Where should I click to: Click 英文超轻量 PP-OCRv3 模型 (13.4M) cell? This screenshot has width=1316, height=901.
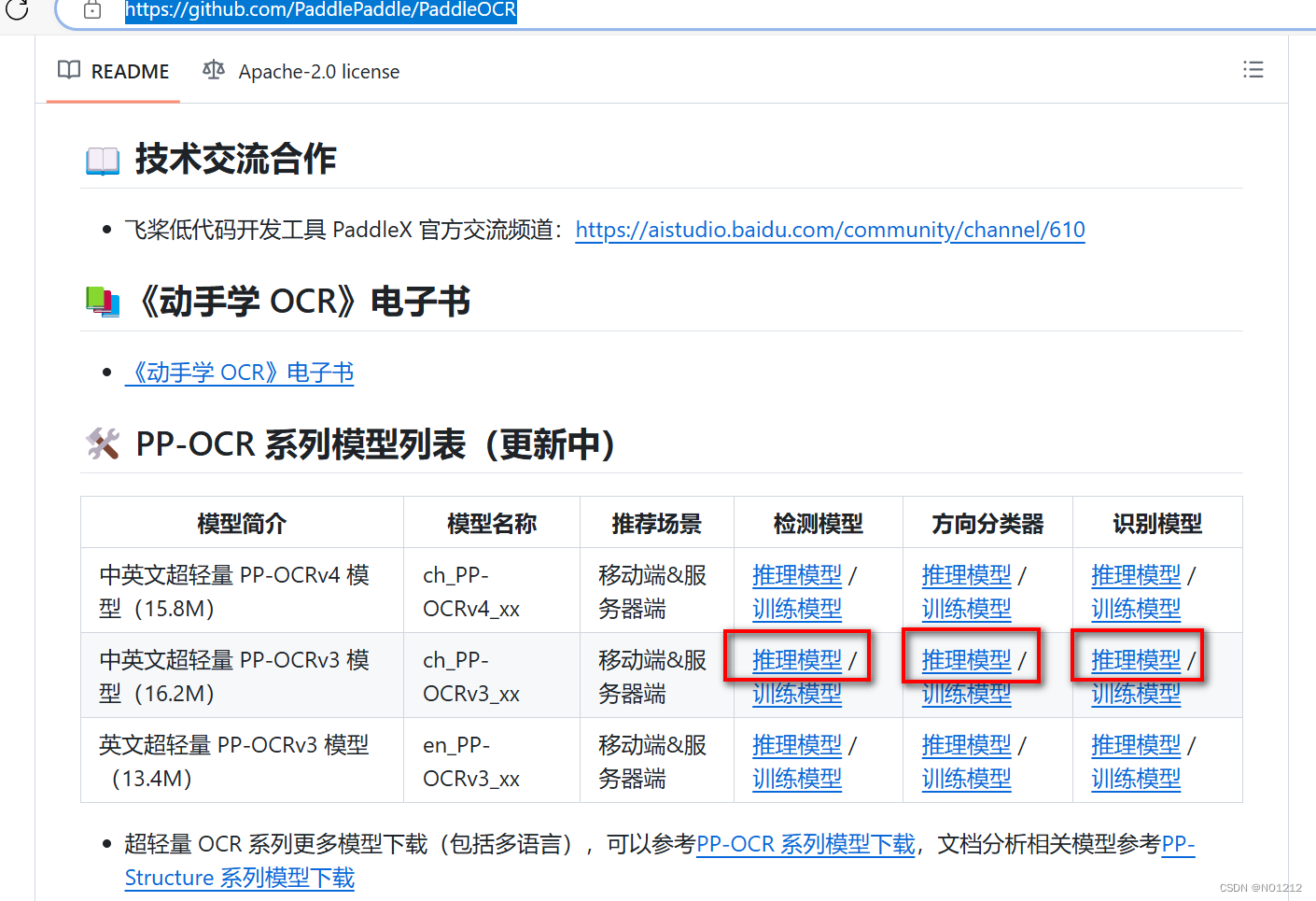tap(242, 761)
